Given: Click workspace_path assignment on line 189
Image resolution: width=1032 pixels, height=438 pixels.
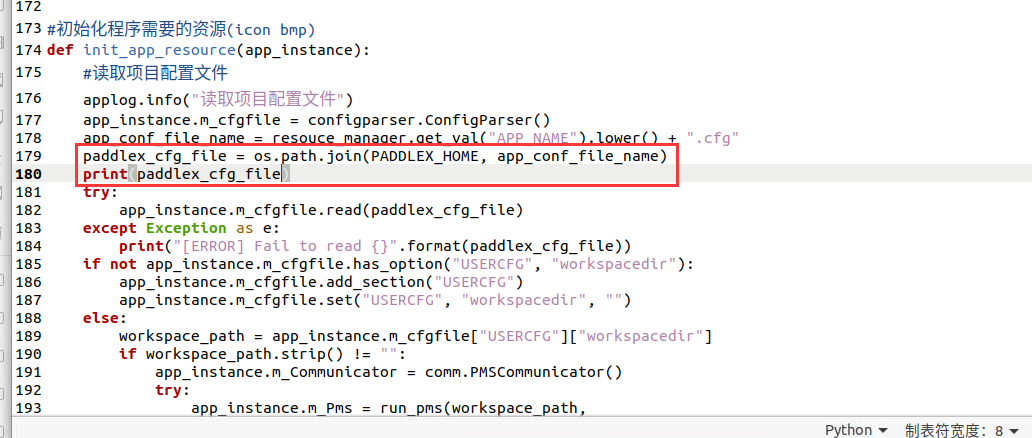Looking at the screenshot, I should click(416, 337).
